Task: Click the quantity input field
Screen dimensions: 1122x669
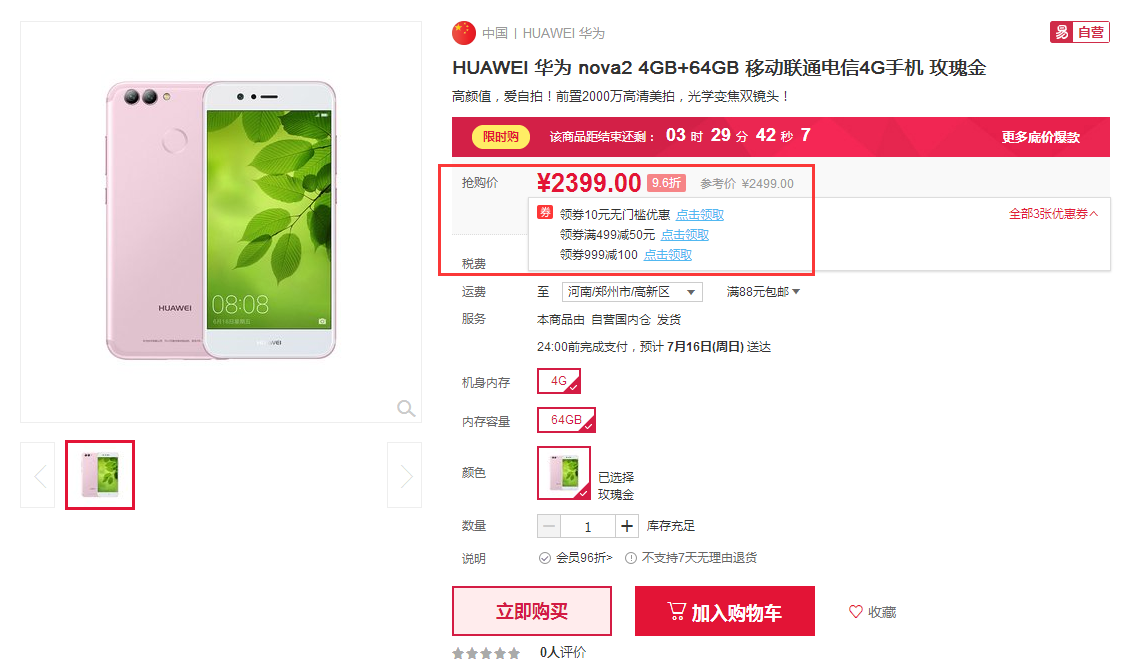Action: coord(588,526)
